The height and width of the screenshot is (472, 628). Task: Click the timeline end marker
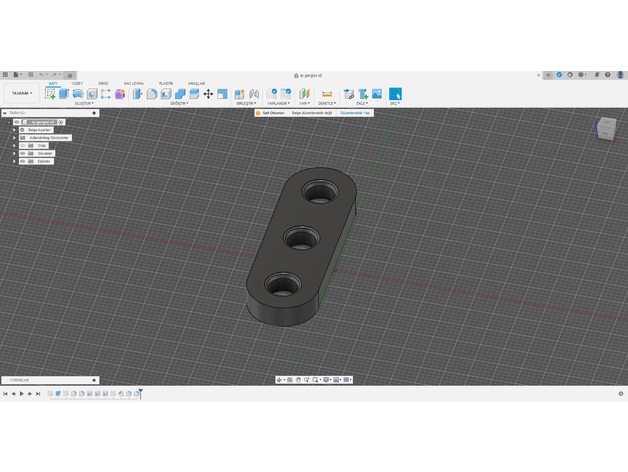(141, 393)
